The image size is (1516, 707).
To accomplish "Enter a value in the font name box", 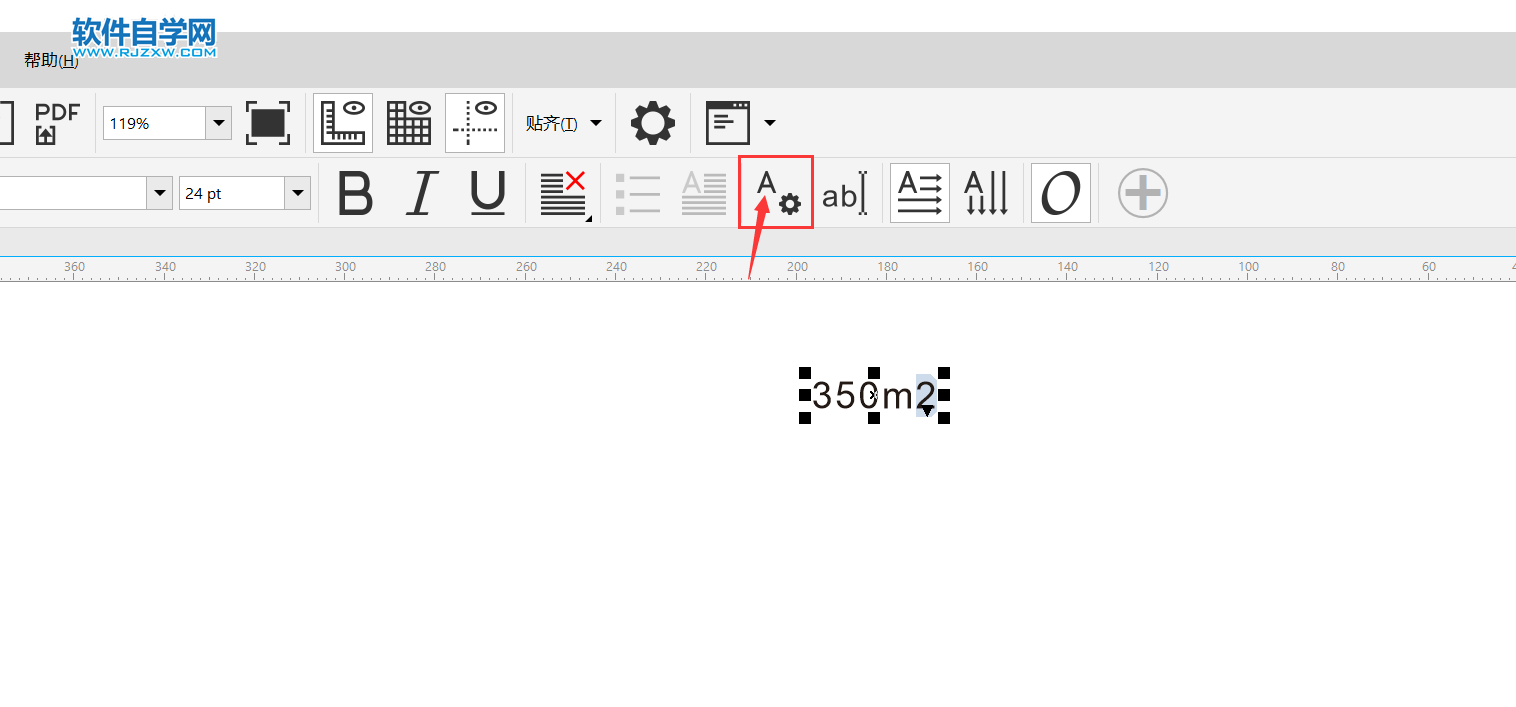I will 70,192.
